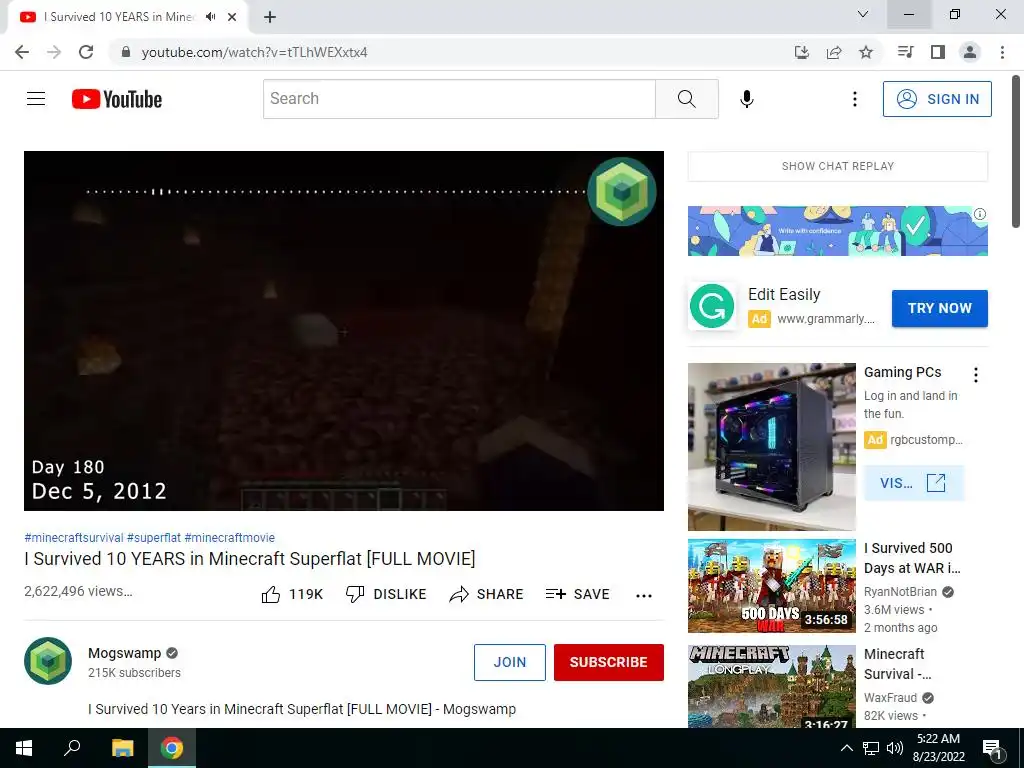1024x768 pixels.
Task: Click the Grammarly logo icon
Action: [x=712, y=306]
